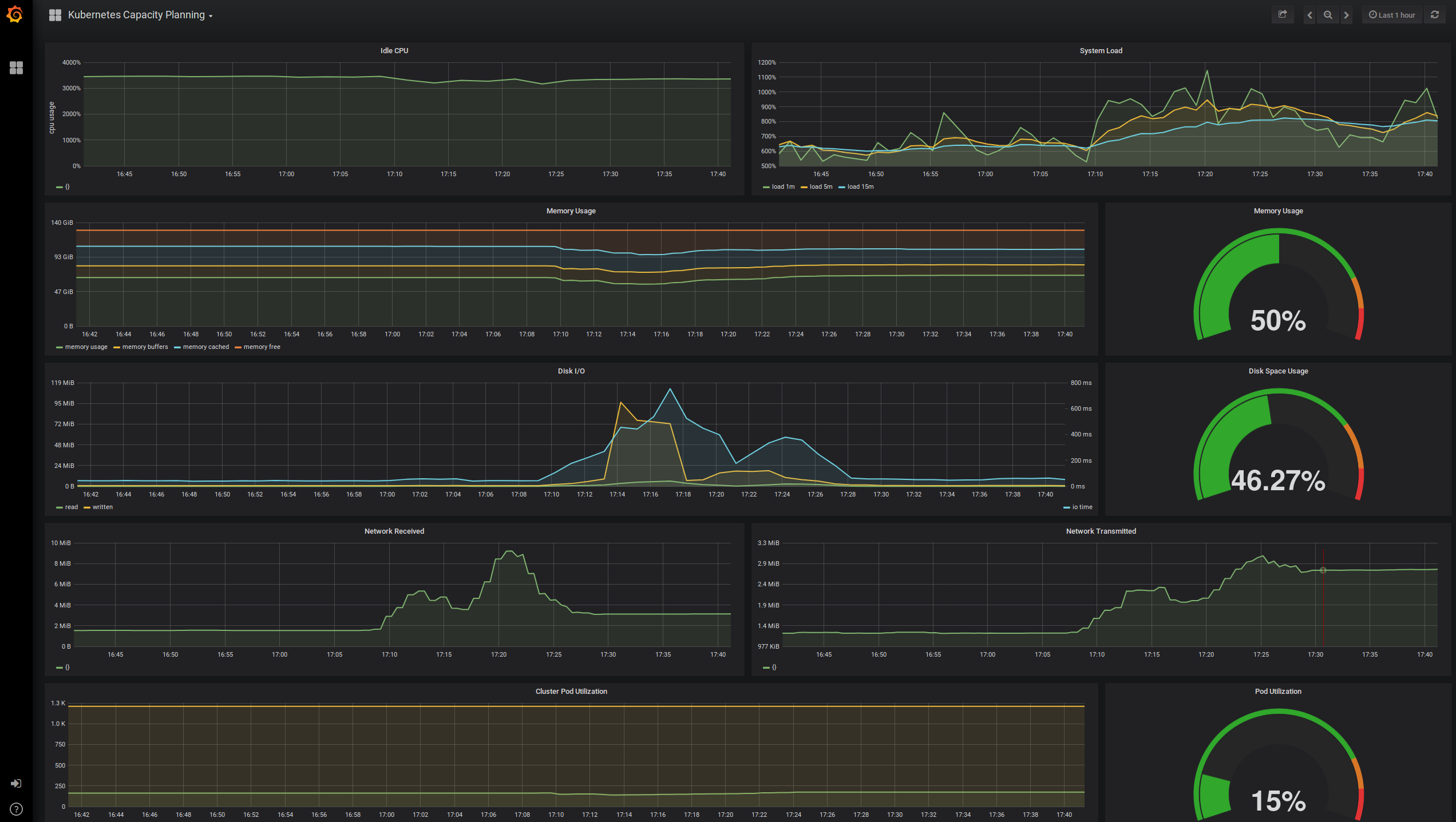Click the red annotation marker in Network Transmitted
This screenshot has height=822, width=1456.
pyautogui.click(x=1323, y=570)
